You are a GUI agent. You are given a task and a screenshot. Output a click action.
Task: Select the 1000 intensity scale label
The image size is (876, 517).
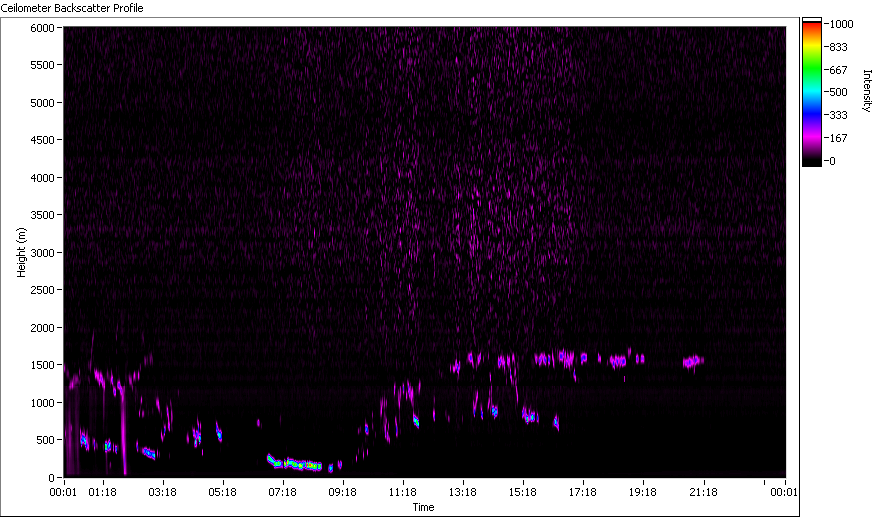[x=842, y=24]
